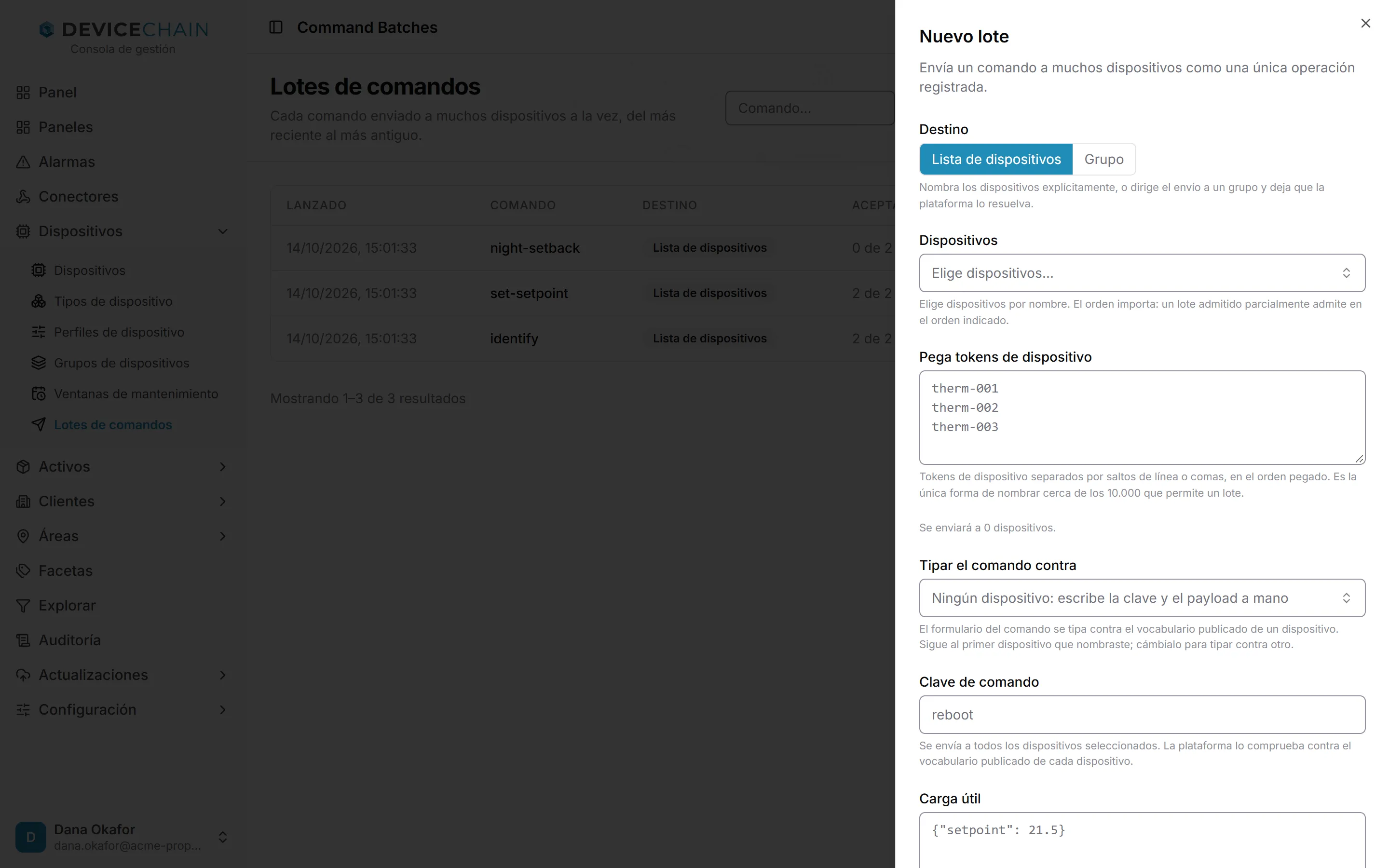The width and height of the screenshot is (1389, 868).
Task: Close the Nuevo lote panel
Action: click(1365, 23)
